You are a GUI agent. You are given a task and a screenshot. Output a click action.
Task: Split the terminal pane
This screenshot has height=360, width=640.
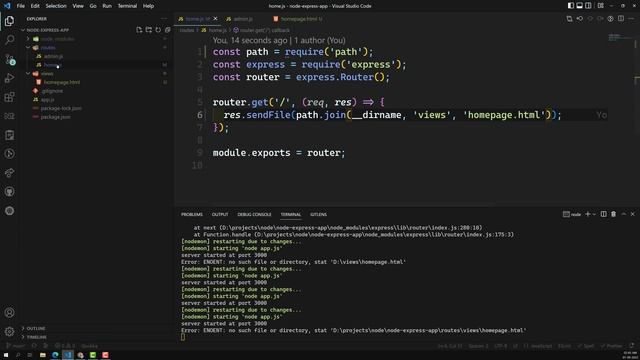coord(604,214)
